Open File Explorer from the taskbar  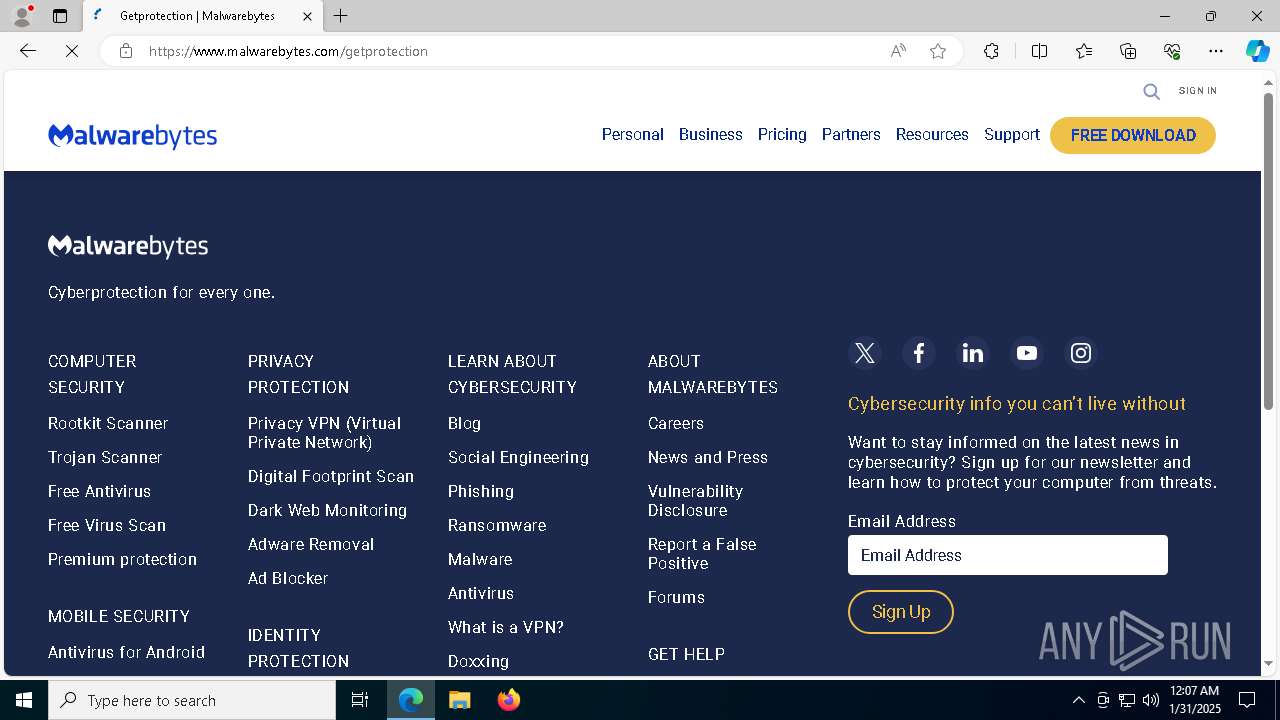click(459, 700)
